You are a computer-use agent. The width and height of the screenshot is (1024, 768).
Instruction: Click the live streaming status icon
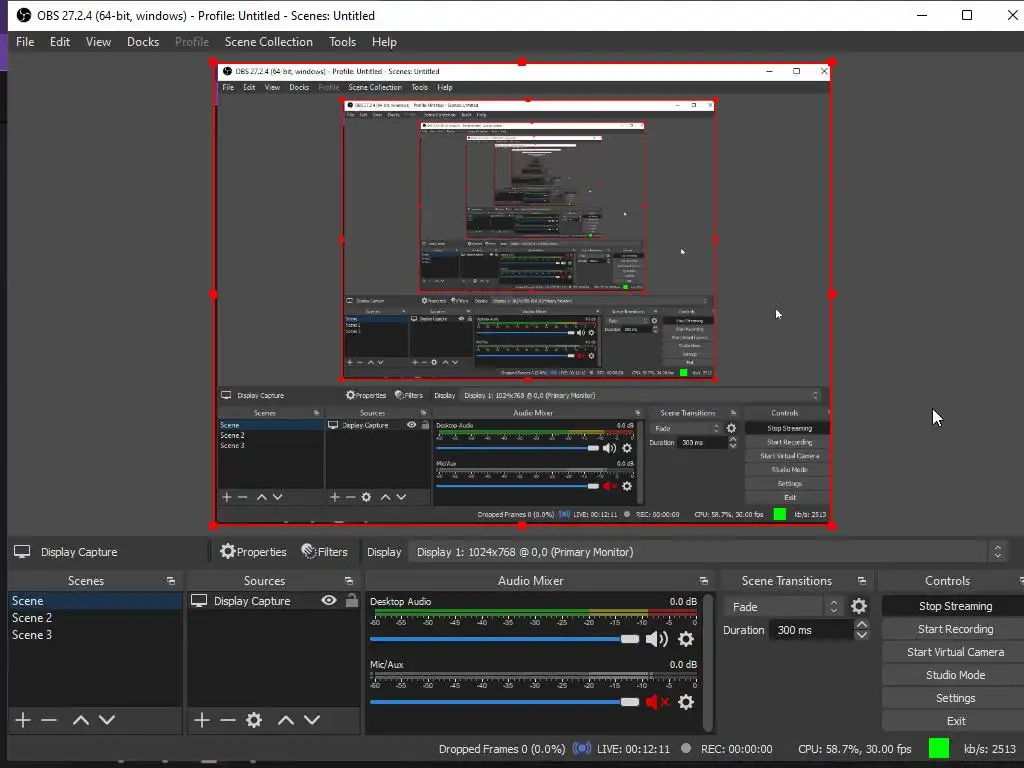click(x=581, y=748)
